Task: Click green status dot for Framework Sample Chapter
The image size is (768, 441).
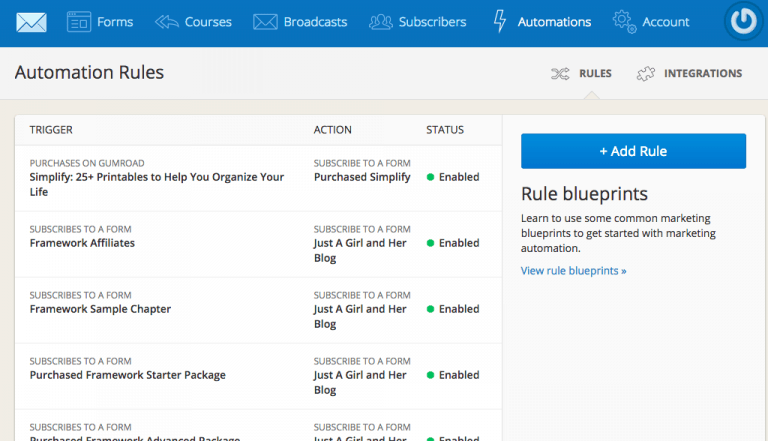Action: click(431, 309)
